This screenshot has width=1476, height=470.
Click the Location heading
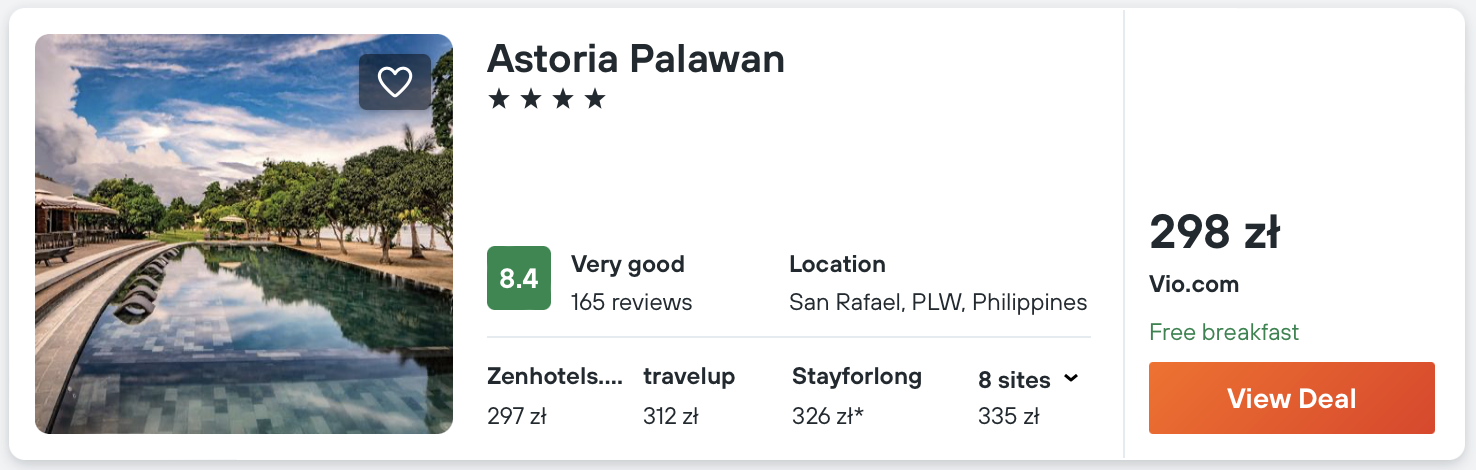coord(837,265)
